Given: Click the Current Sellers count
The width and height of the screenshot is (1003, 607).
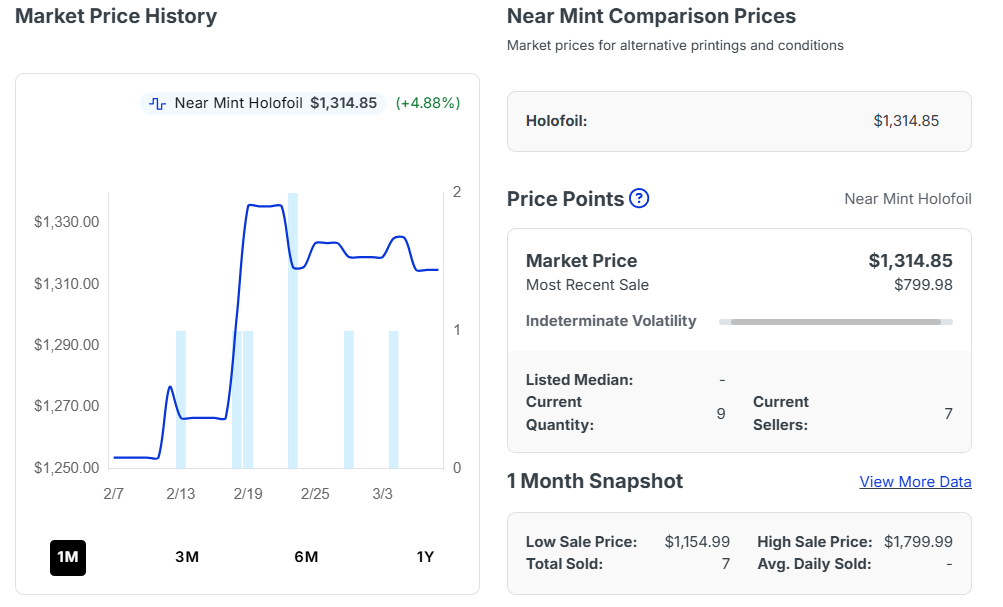Looking at the screenshot, I should point(948,413).
